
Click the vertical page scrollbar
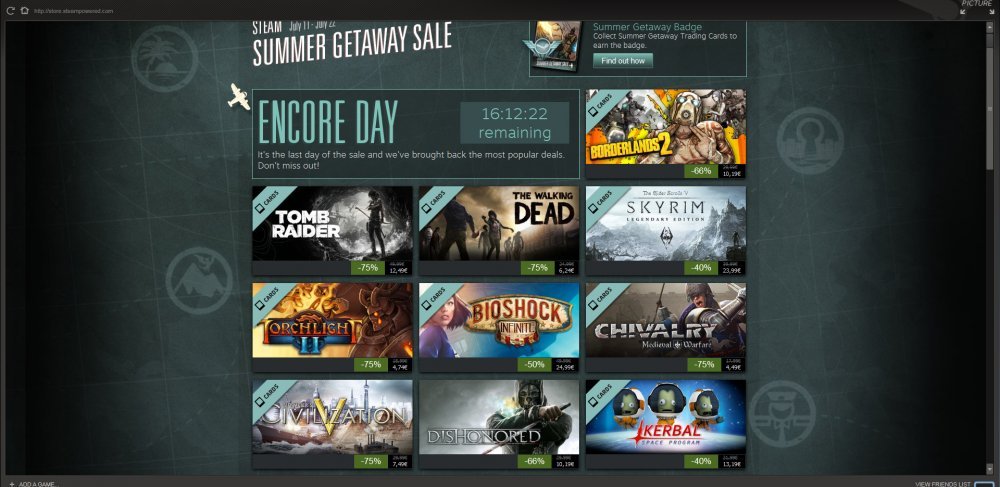(x=990, y=249)
